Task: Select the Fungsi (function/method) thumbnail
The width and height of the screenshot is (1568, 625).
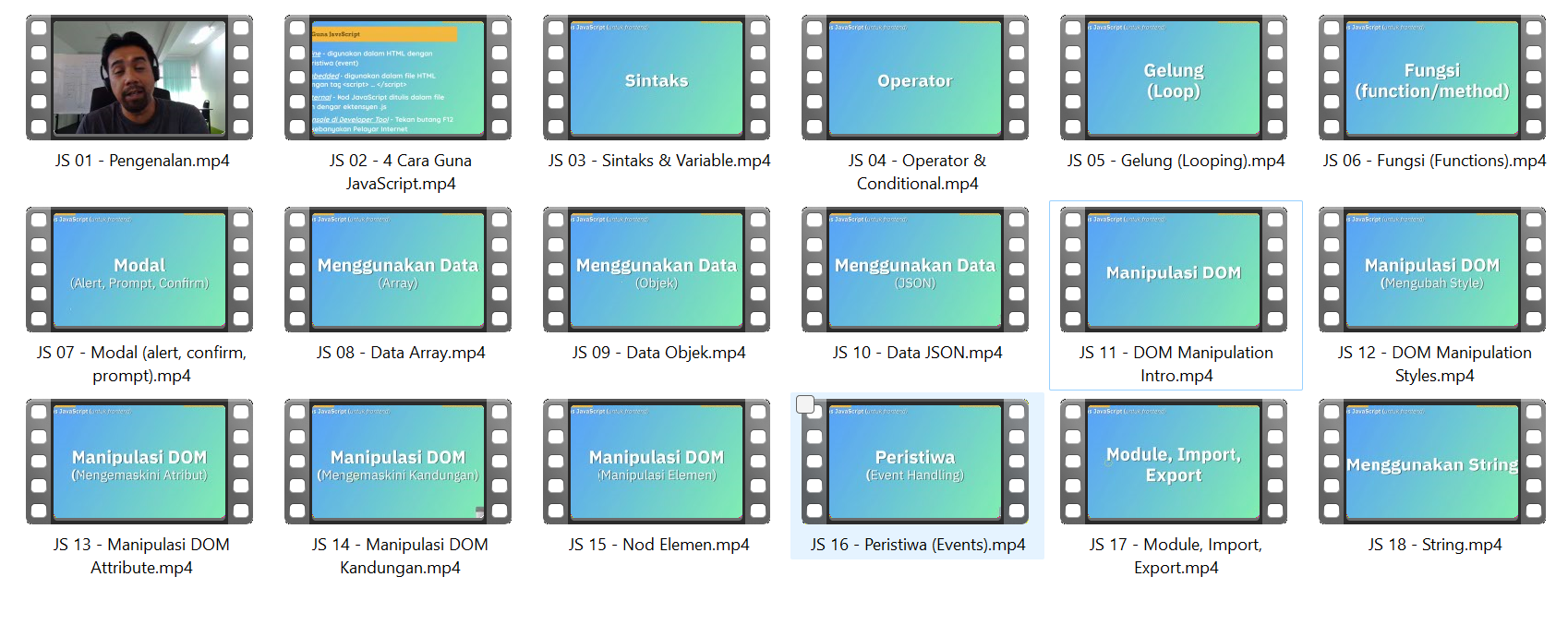Action: 1432,78
